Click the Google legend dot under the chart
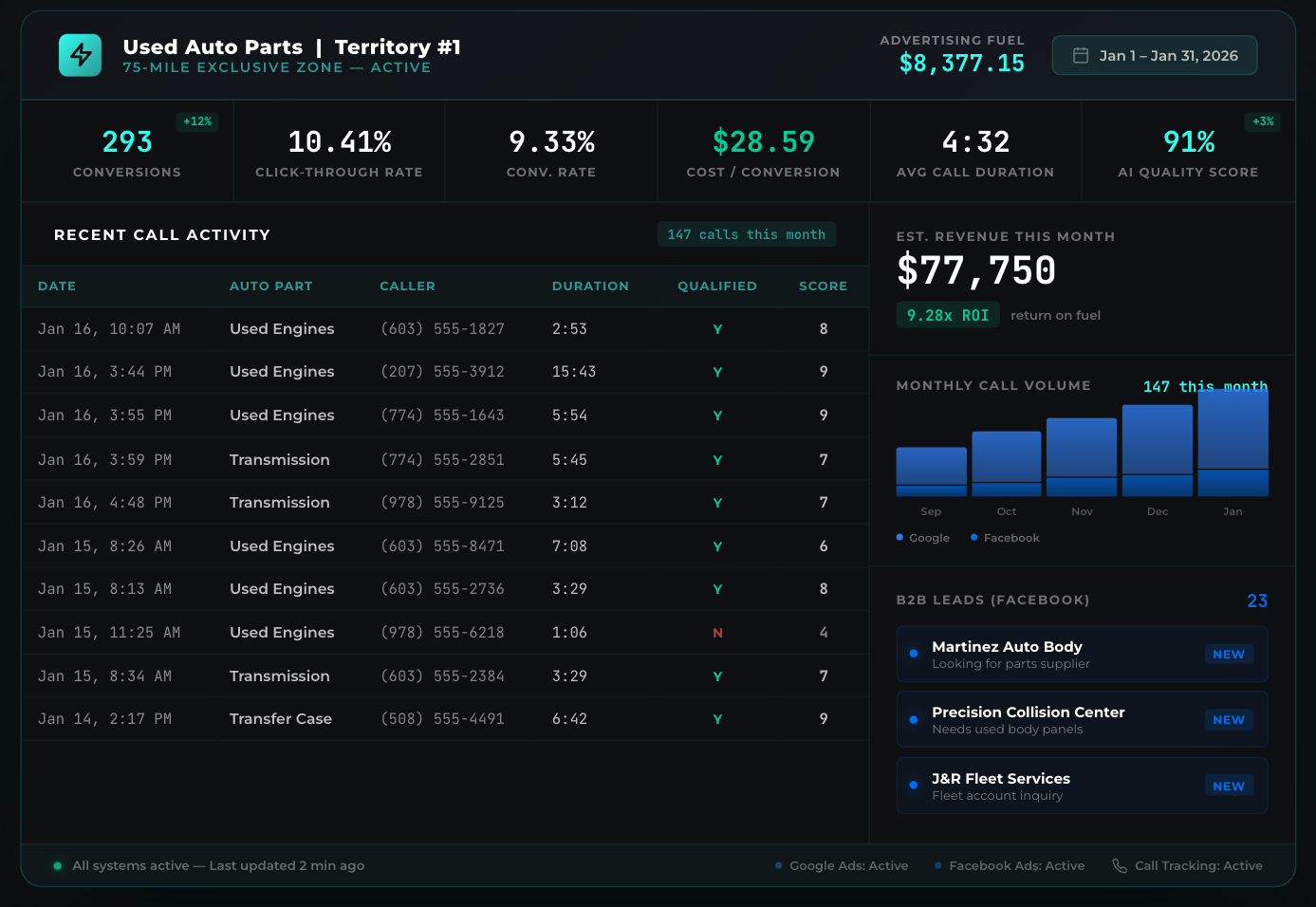The width and height of the screenshot is (1316, 907). tap(899, 537)
